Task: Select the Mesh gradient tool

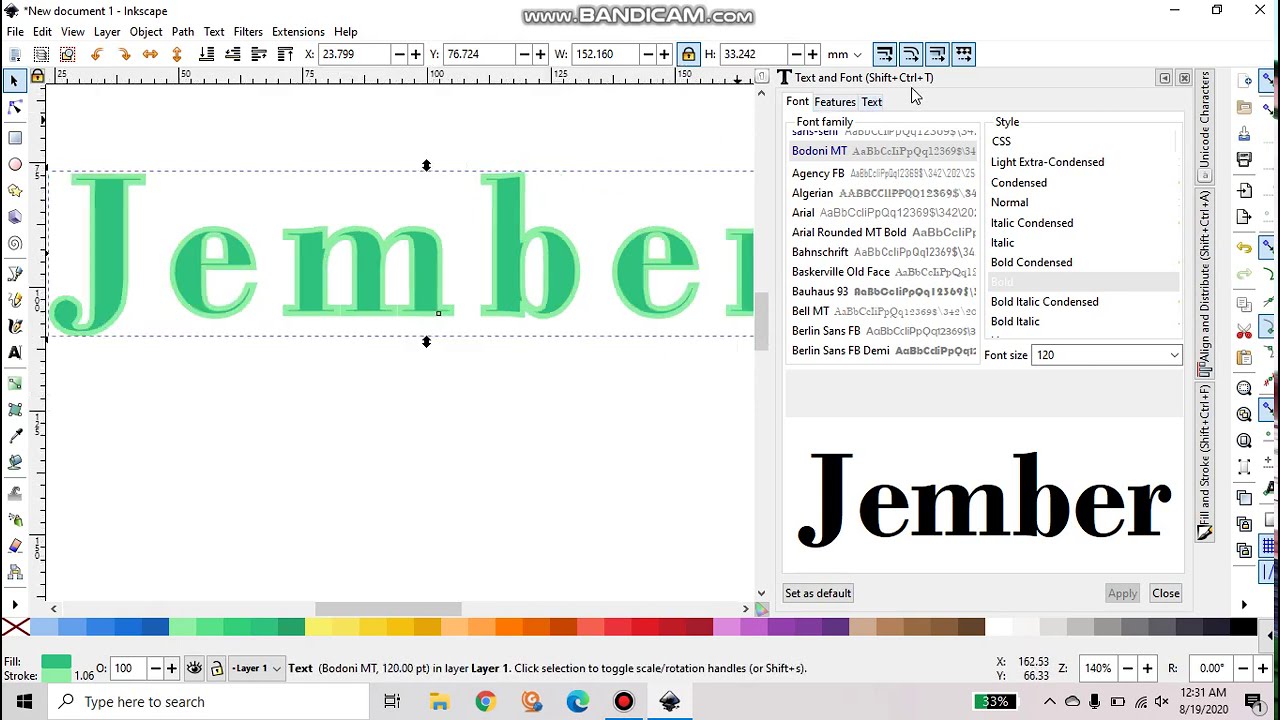Action: pyautogui.click(x=15, y=409)
